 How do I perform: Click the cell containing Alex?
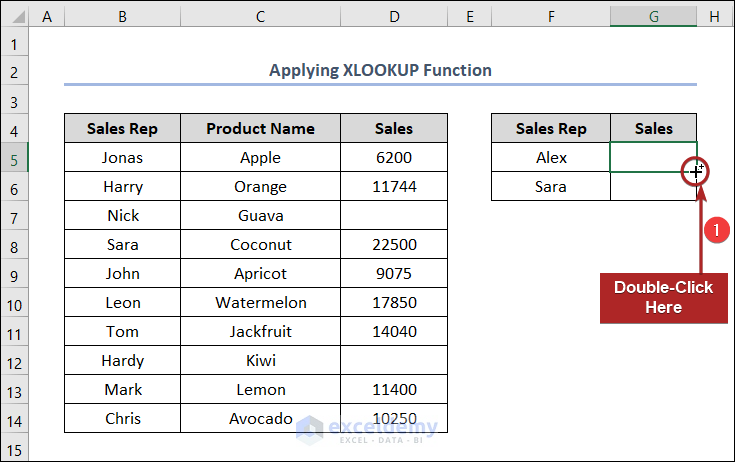[x=551, y=157]
